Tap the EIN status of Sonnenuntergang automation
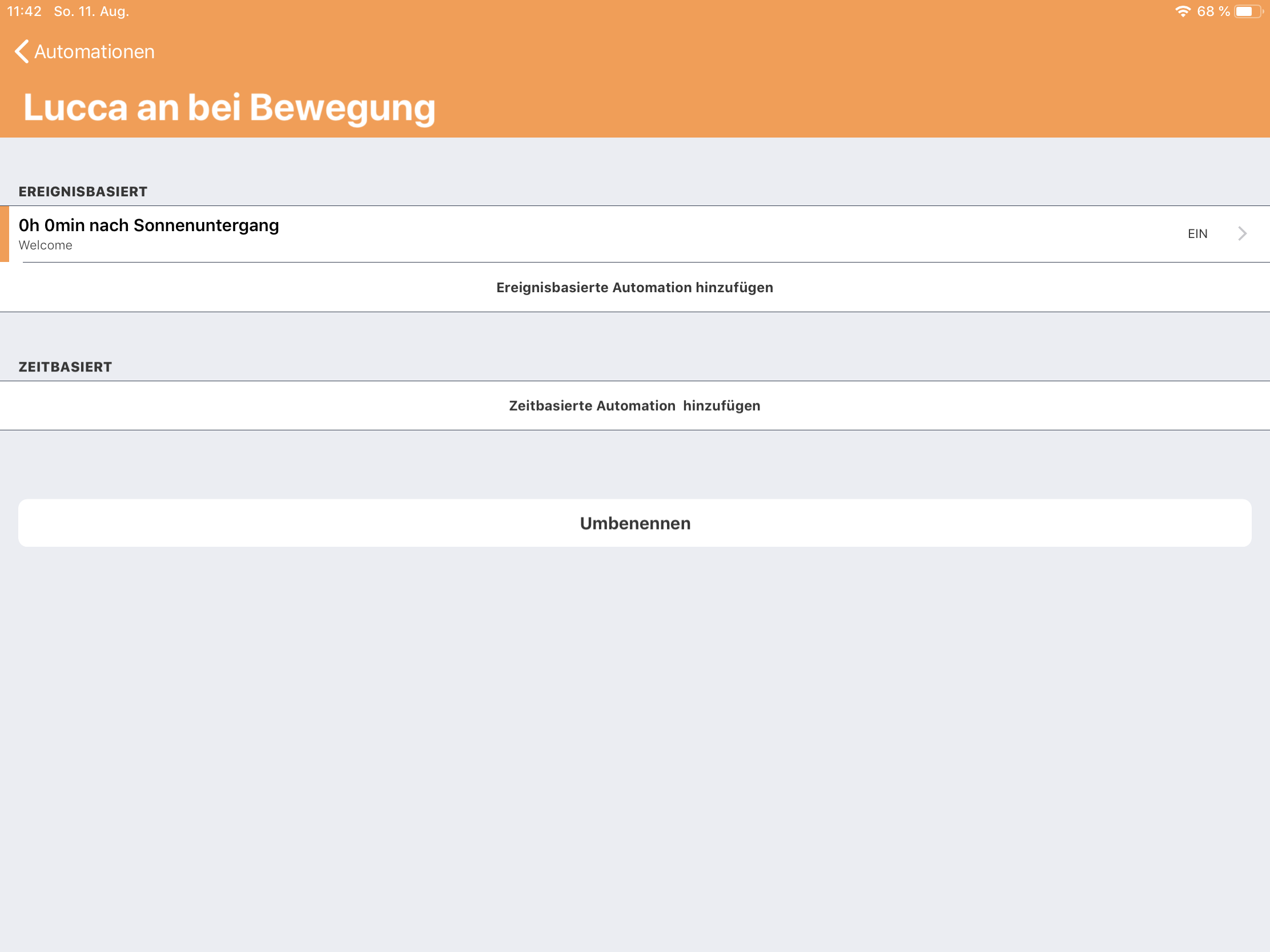Viewport: 1270px width, 952px height. point(1197,233)
